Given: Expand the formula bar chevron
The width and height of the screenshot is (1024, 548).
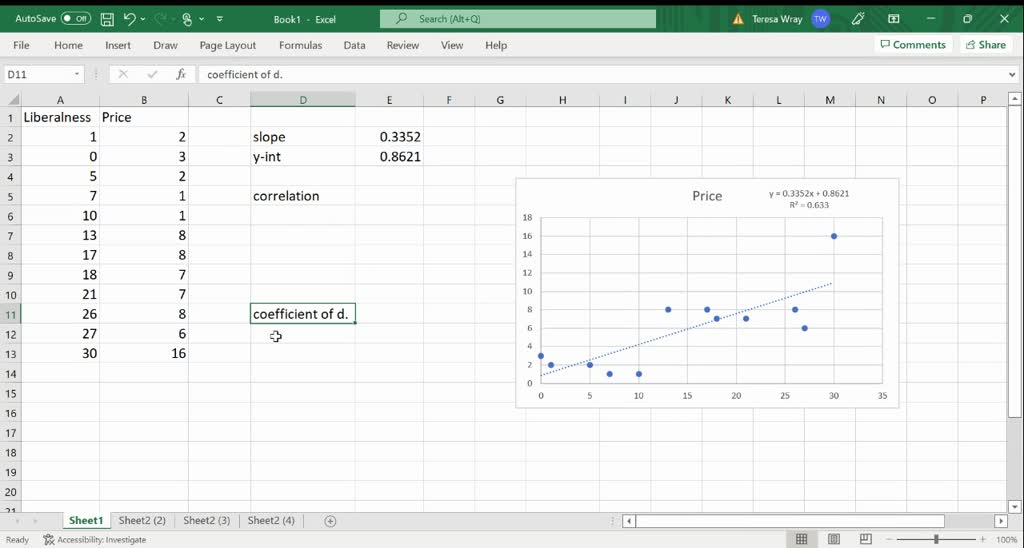Looking at the screenshot, I should point(1012,74).
